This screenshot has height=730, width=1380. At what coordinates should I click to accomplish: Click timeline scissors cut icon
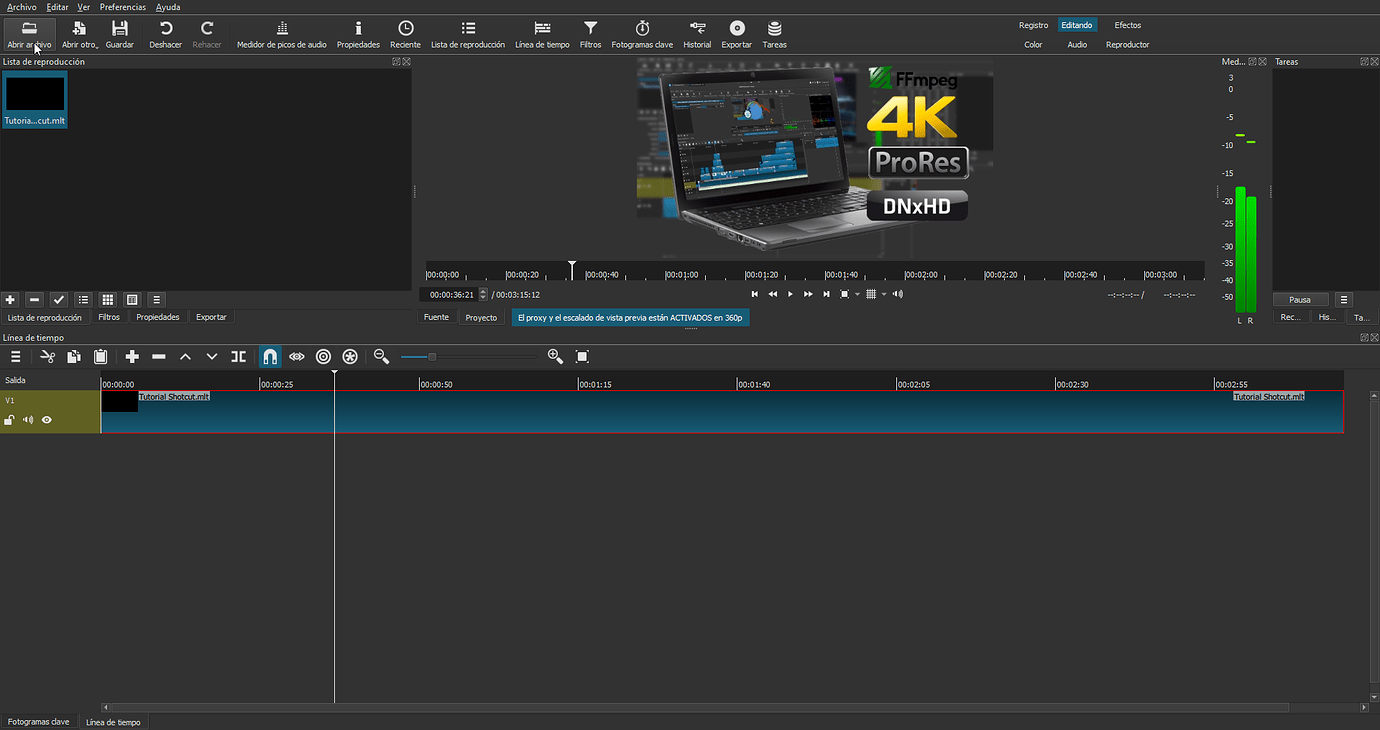coord(47,356)
